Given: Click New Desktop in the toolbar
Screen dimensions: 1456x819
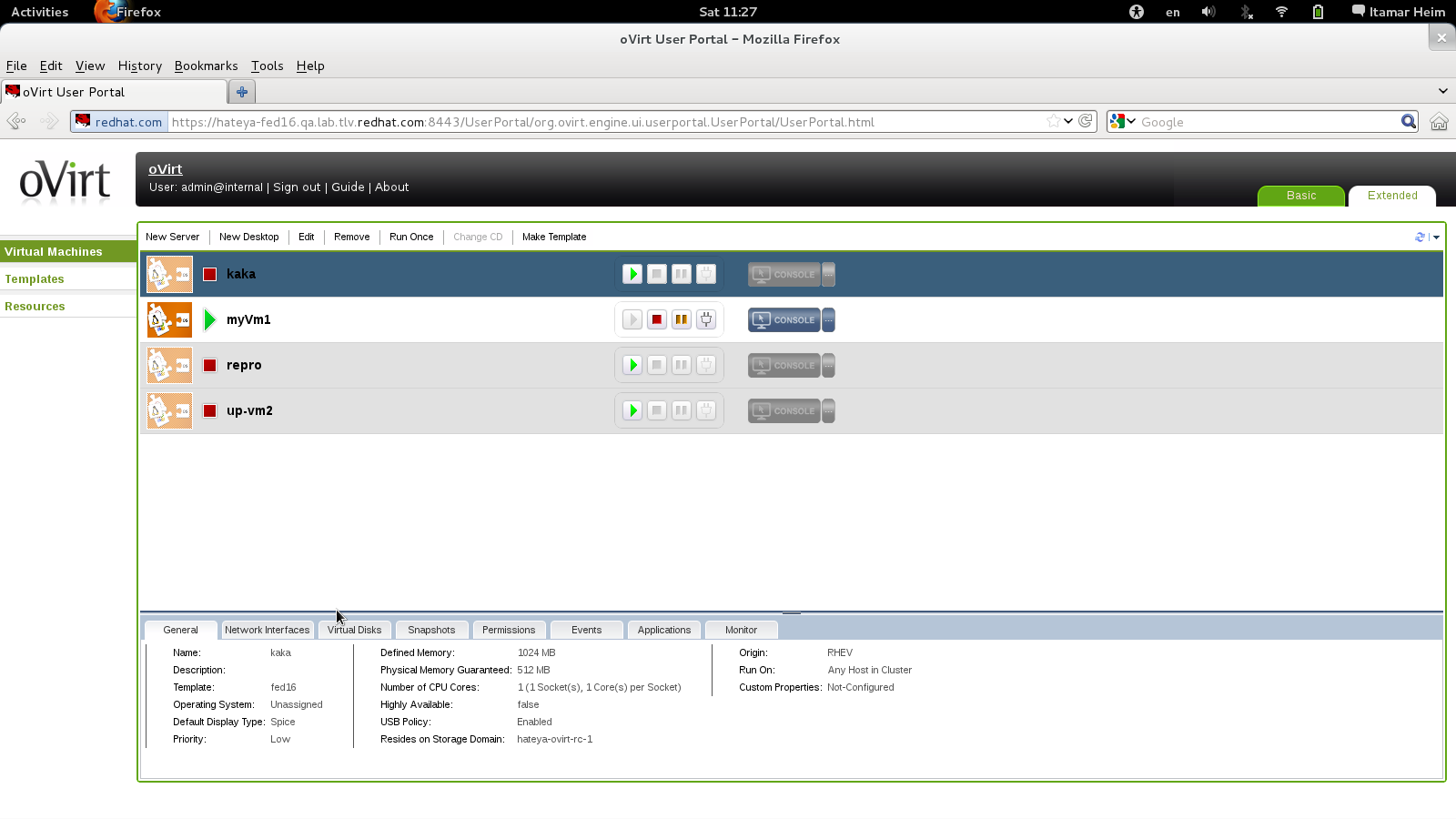Looking at the screenshot, I should [x=249, y=237].
